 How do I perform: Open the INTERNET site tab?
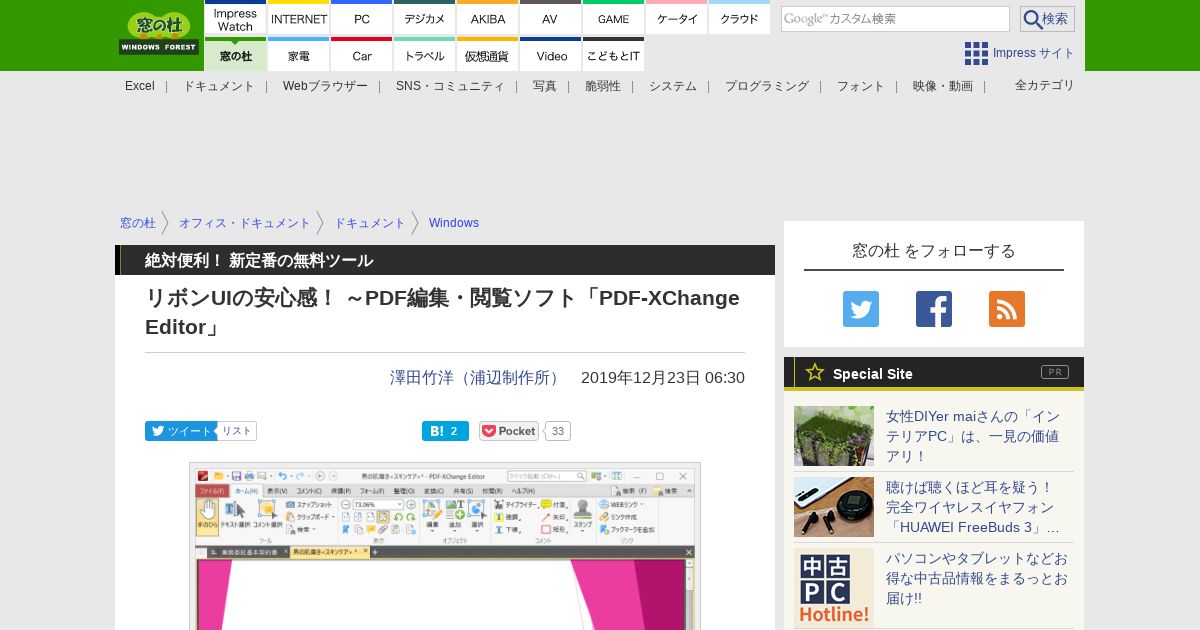[x=299, y=19]
